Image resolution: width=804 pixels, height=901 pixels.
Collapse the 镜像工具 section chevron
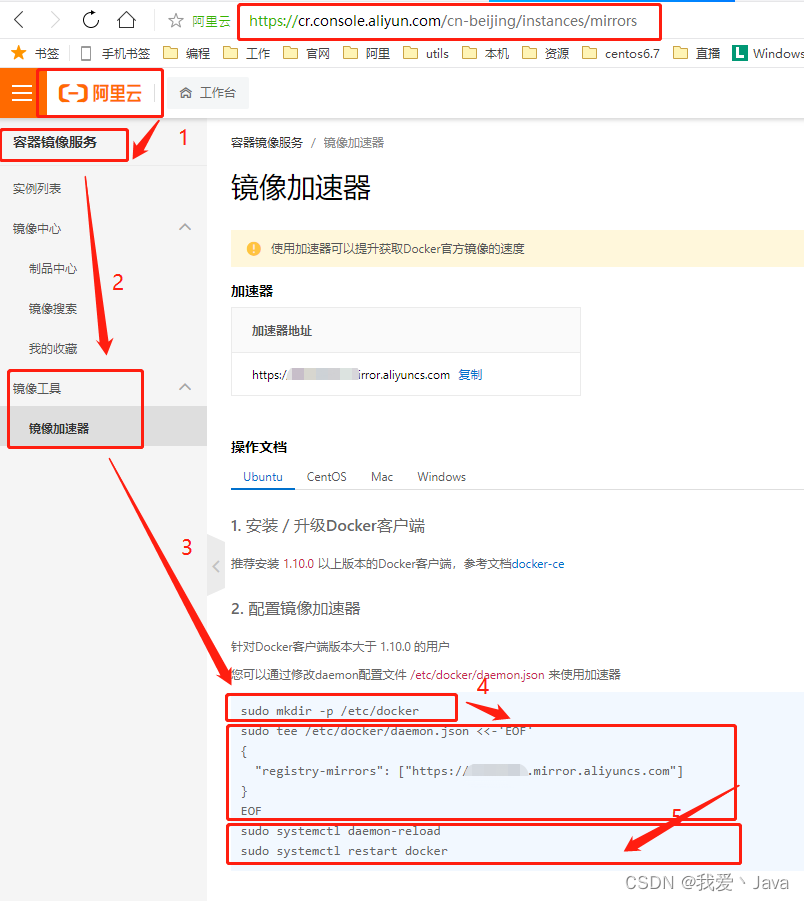[x=185, y=387]
